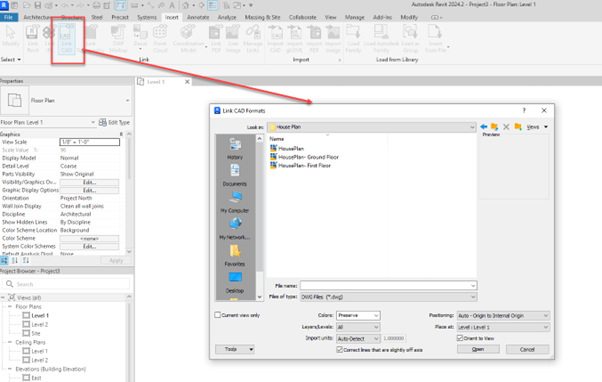The image size is (602, 382).
Task: Click the Cancel button in dialog
Action: [x=527, y=349]
